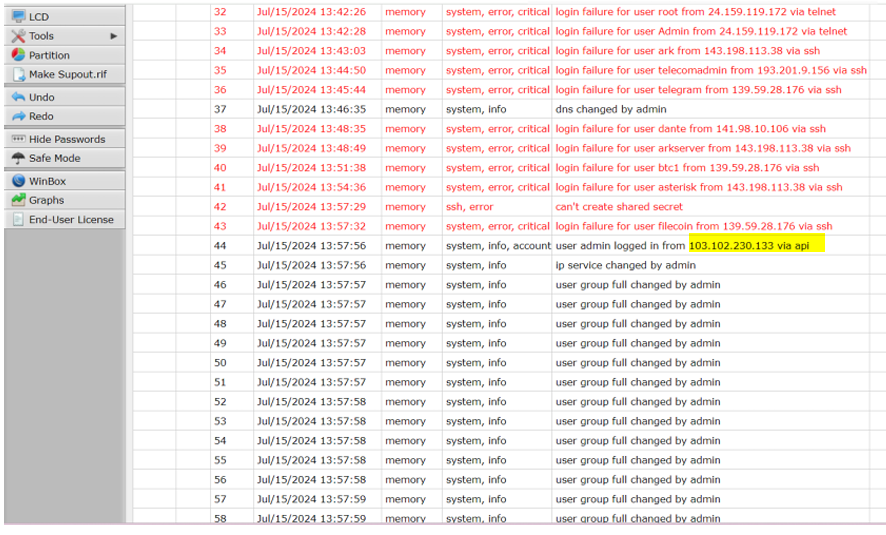
Task: Click the LCD monitor icon
Action: pyautogui.click(x=18, y=16)
